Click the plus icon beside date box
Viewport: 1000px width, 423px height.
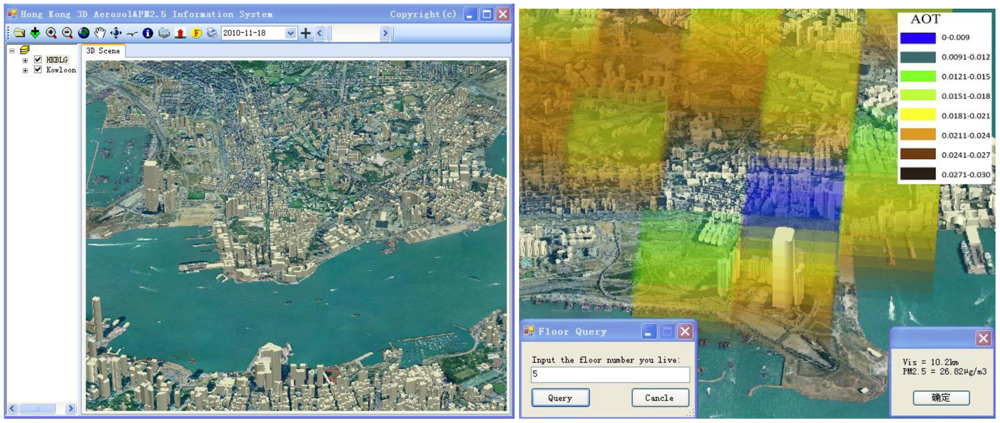click(x=306, y=33)
